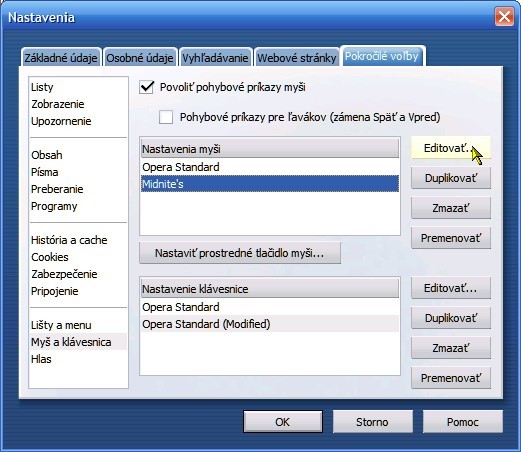
Task: Duplicate the selected keyboard setup
Action: tap(451, 318)
